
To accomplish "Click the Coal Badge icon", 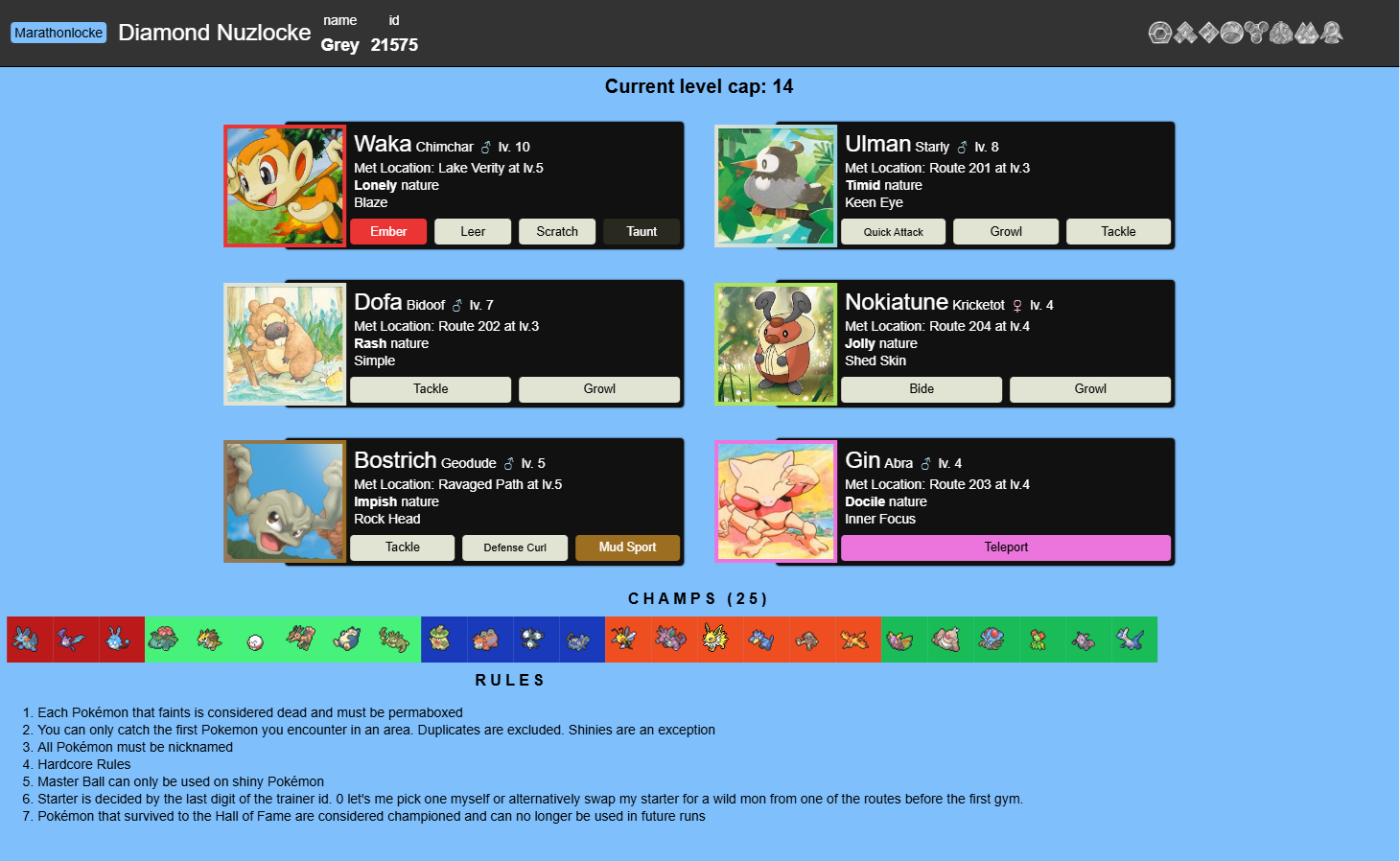I will pos(1160,34).
